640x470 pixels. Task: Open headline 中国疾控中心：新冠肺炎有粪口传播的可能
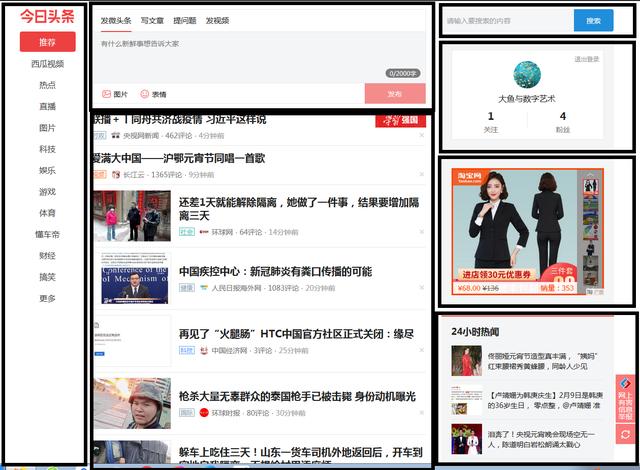tap(276, 271)
